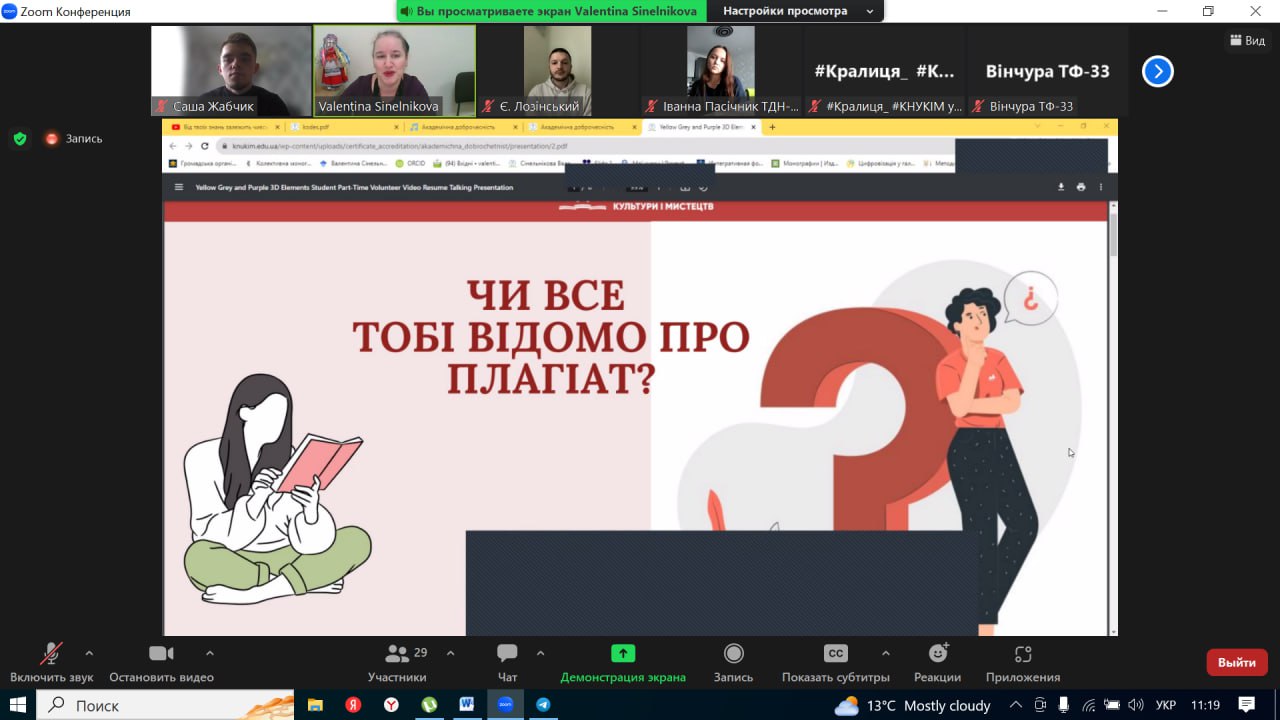
Task: Leave meeting with the Выйти button
Action: [1237, 662]
